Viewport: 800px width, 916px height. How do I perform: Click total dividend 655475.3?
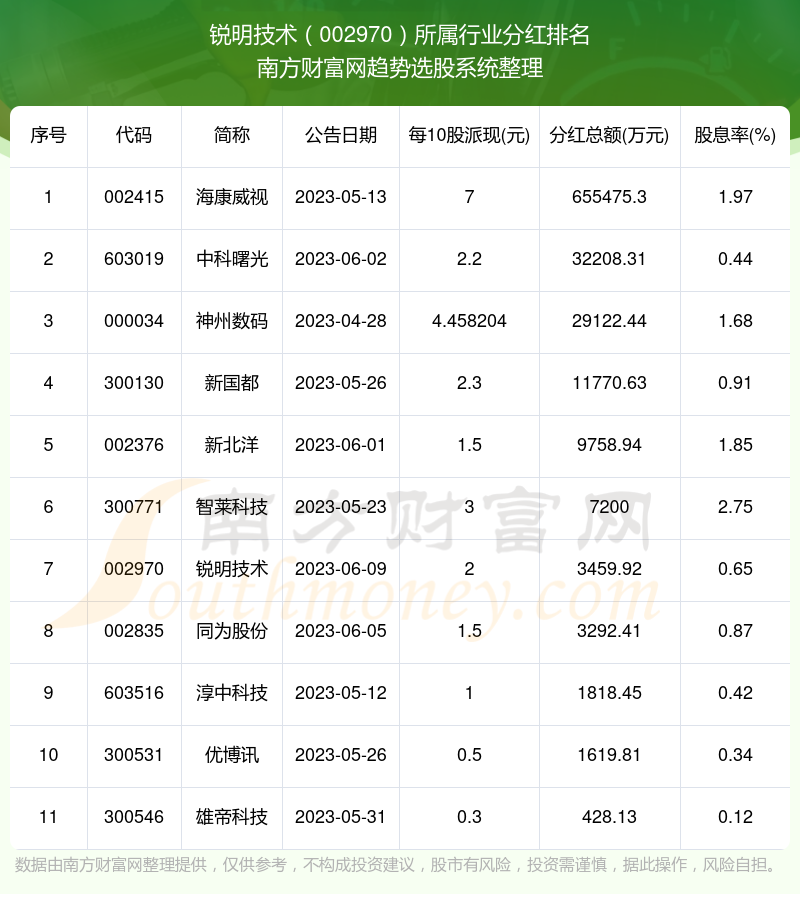pyautogui.click(x=609, y=197)
